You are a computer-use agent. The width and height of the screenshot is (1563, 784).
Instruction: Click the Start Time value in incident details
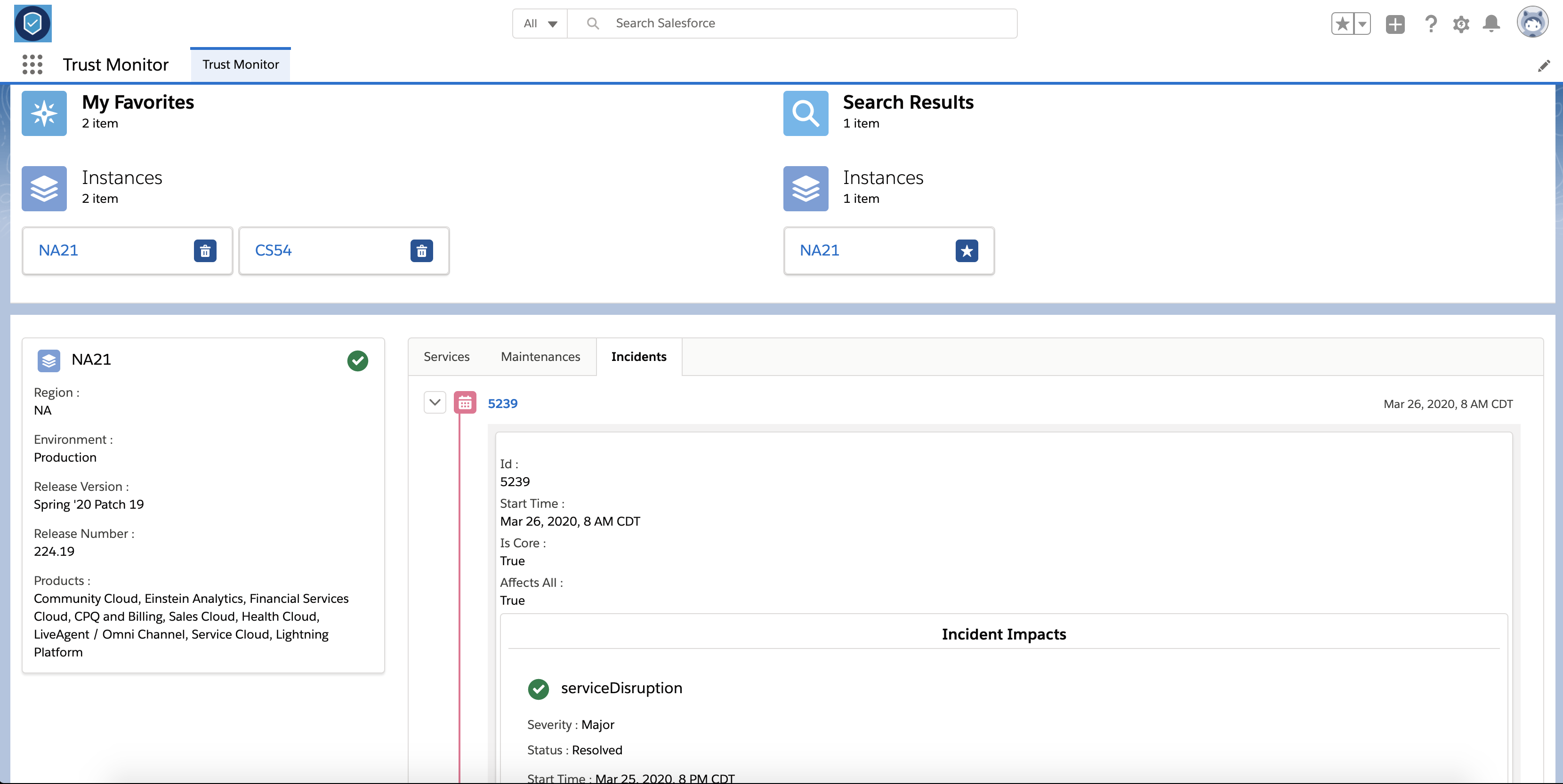570,521
